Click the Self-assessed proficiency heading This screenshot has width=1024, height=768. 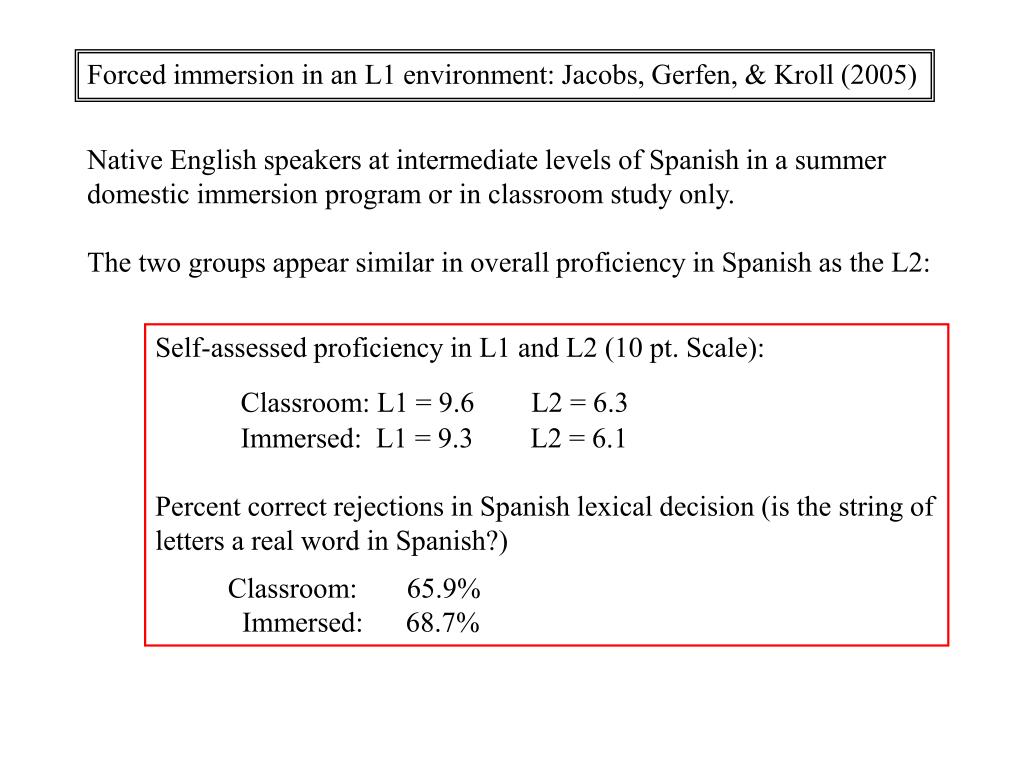(x=460, y=348)
